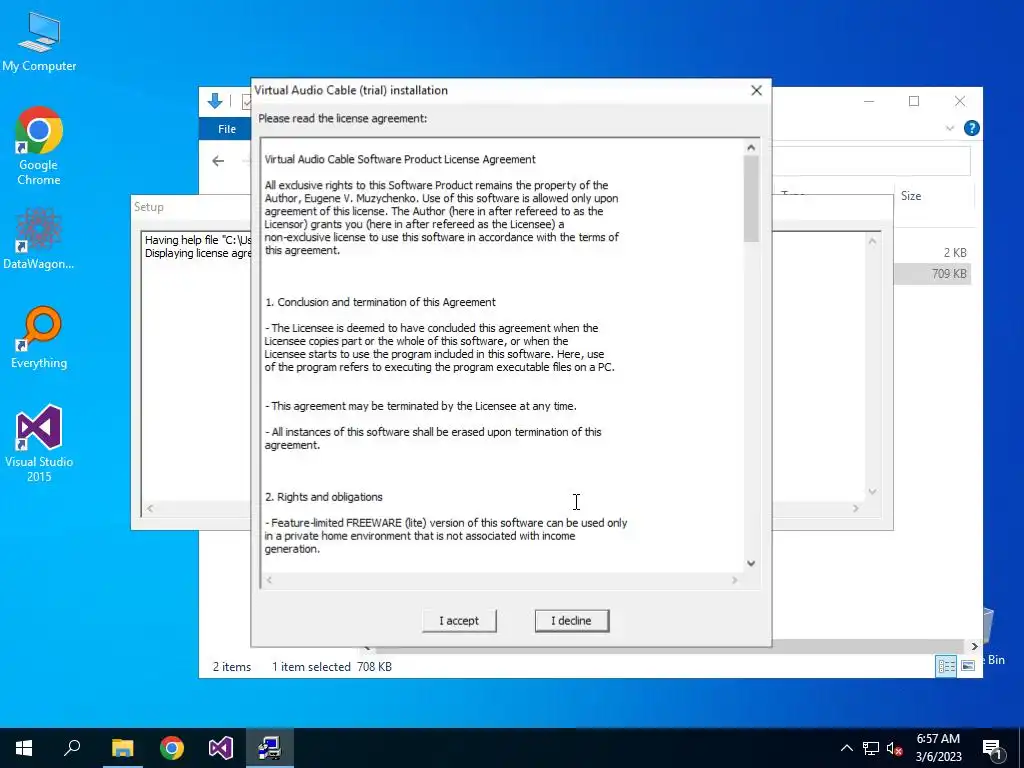This screenshot has width=1024, height=768.
Task: Open the notification center icon
Action: pos(992,748)
